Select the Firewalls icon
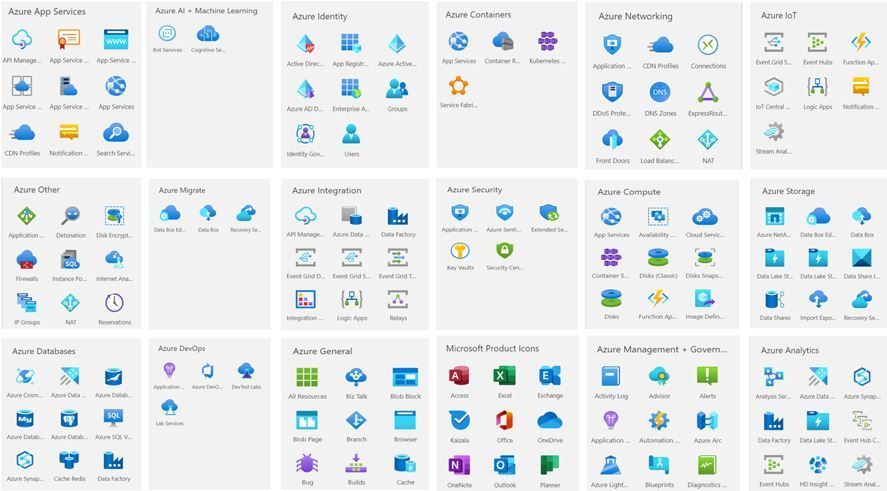Screen dimensions: 887x491 coord(27,260)
